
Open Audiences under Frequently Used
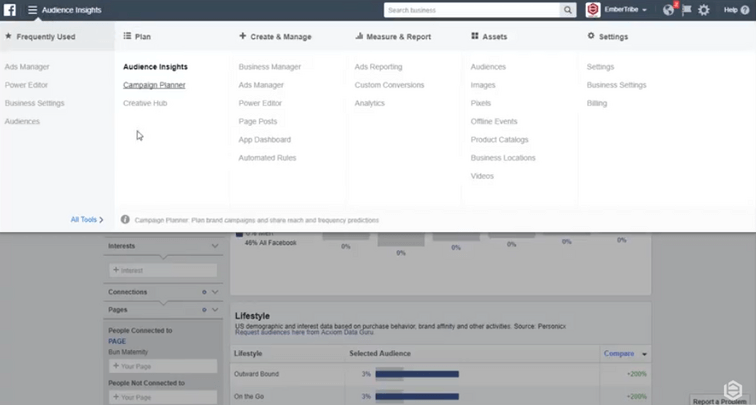(22, 122)
